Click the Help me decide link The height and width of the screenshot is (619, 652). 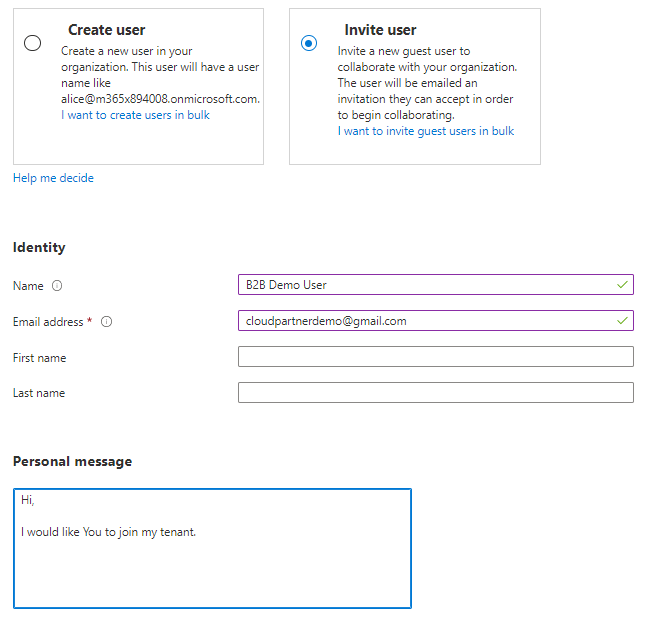click(53, 178)
